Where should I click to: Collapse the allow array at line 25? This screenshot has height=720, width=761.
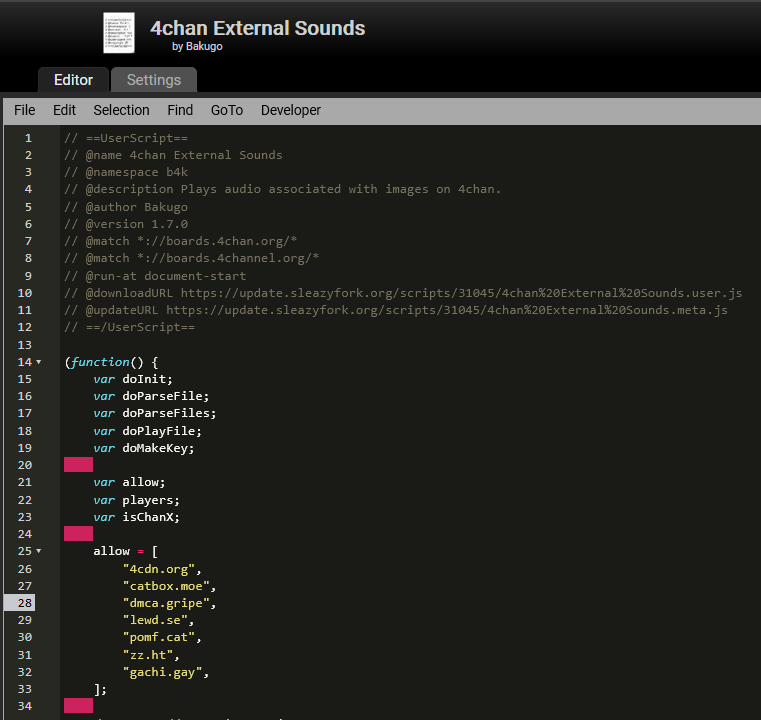click(39, 551)
